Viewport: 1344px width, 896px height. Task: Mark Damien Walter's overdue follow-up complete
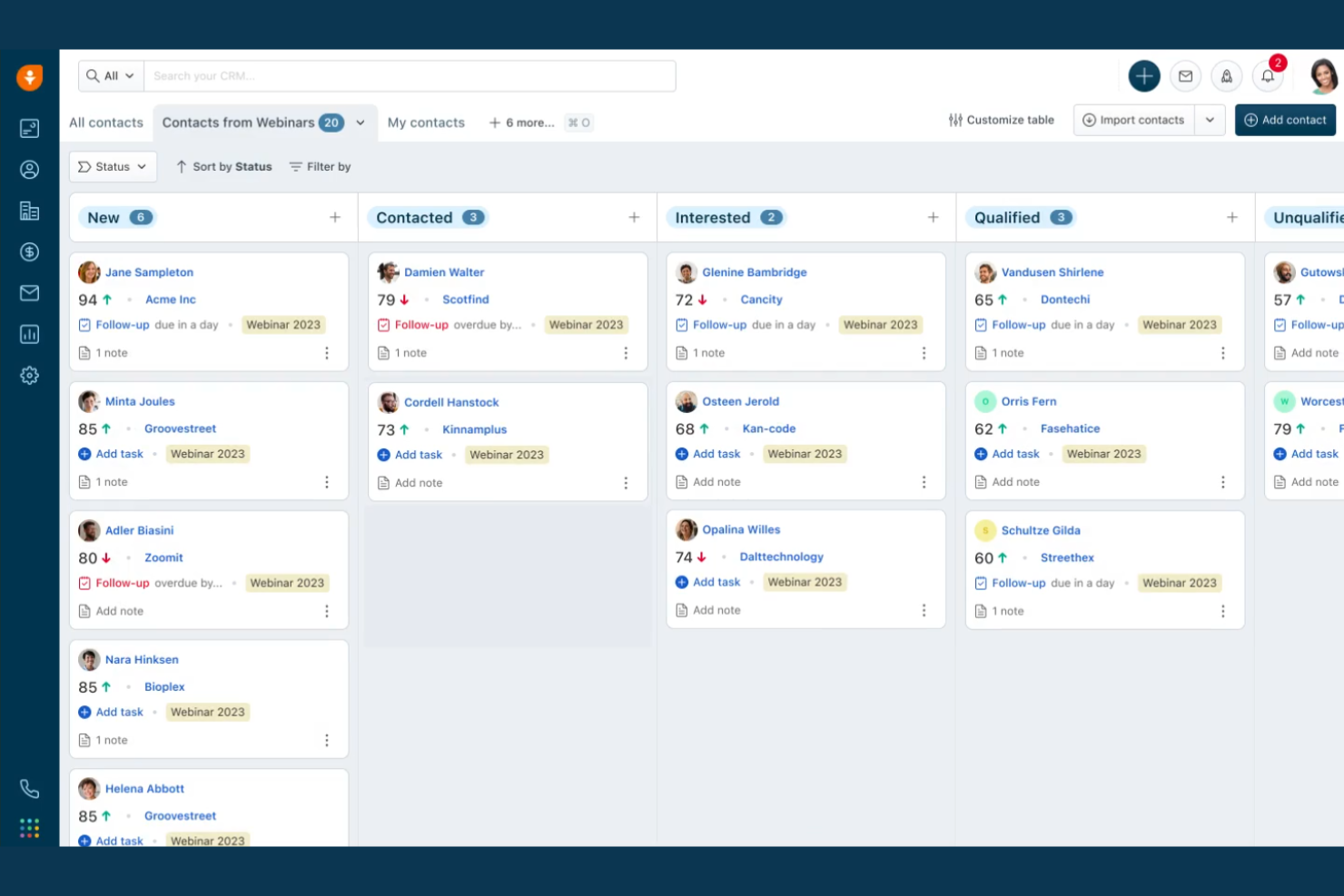click(383, 324)
